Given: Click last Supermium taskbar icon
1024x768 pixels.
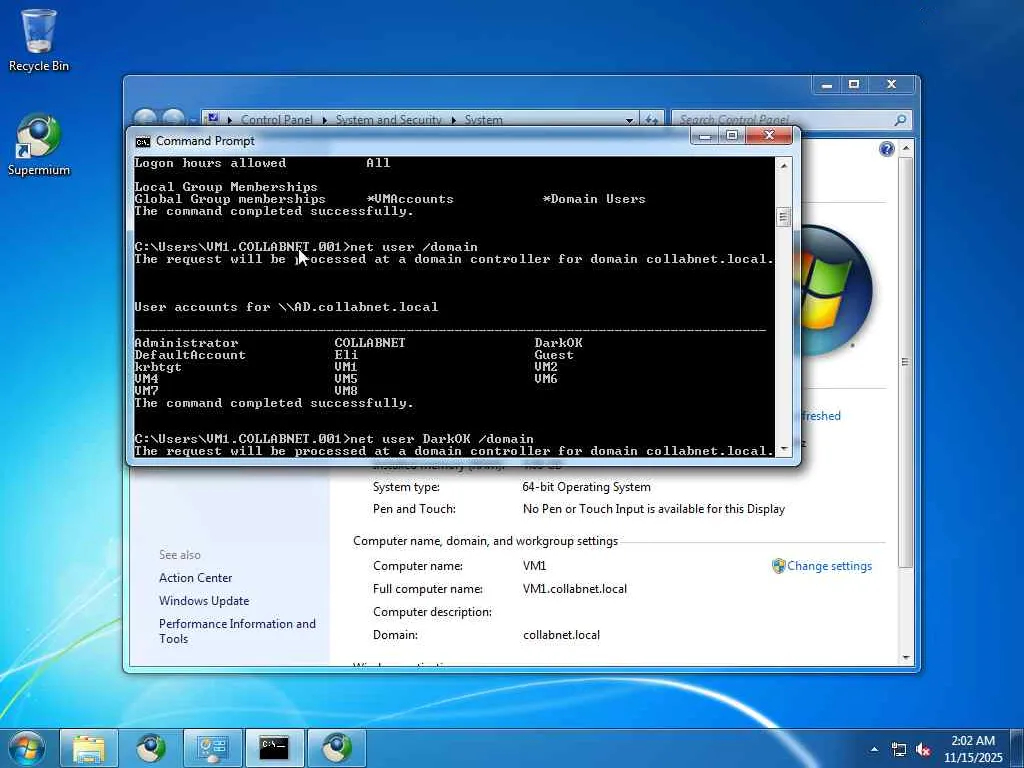Looking at the screenshot, I should [x=336, y=748].
